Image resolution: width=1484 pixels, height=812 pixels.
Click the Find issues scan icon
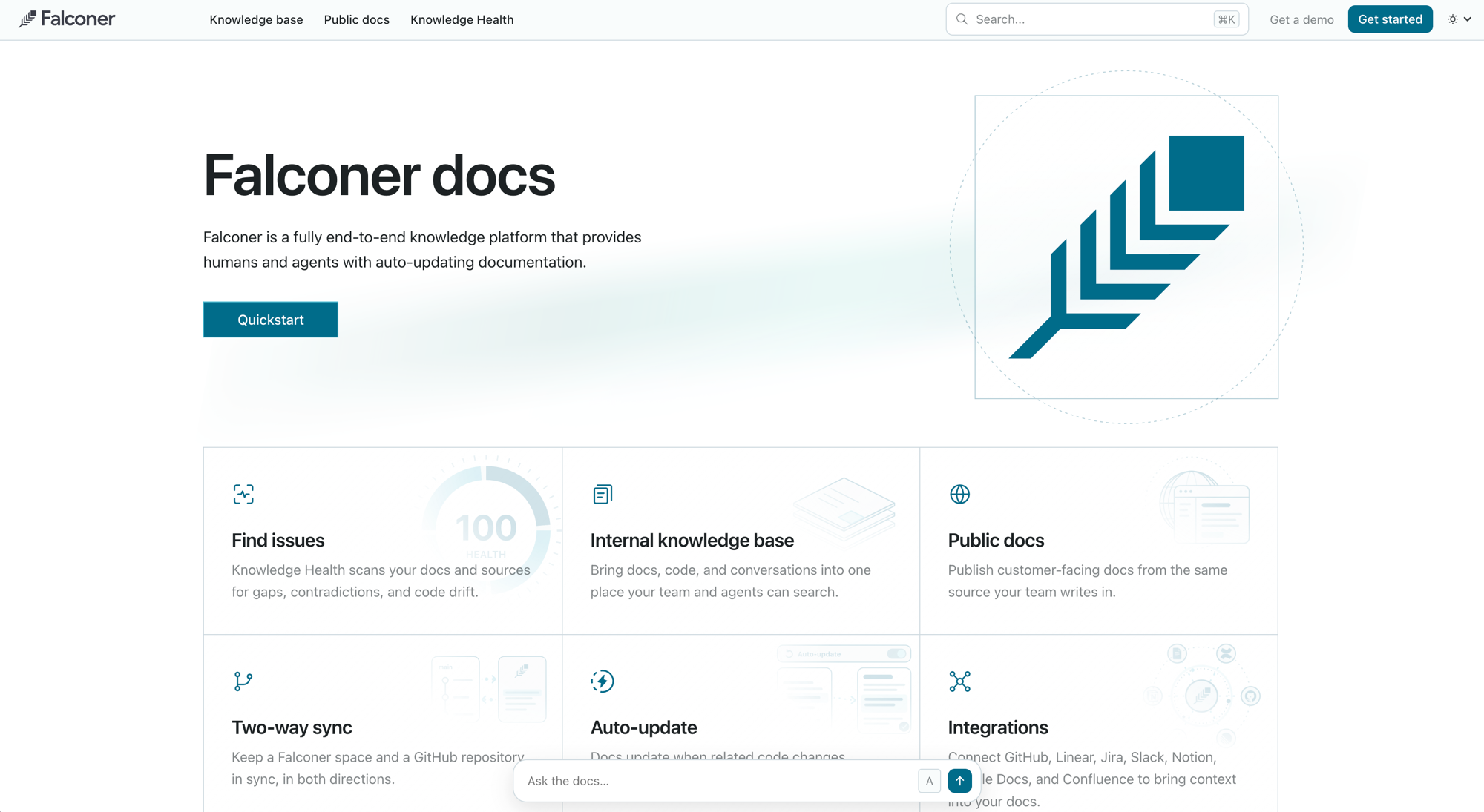click(243, 494)
